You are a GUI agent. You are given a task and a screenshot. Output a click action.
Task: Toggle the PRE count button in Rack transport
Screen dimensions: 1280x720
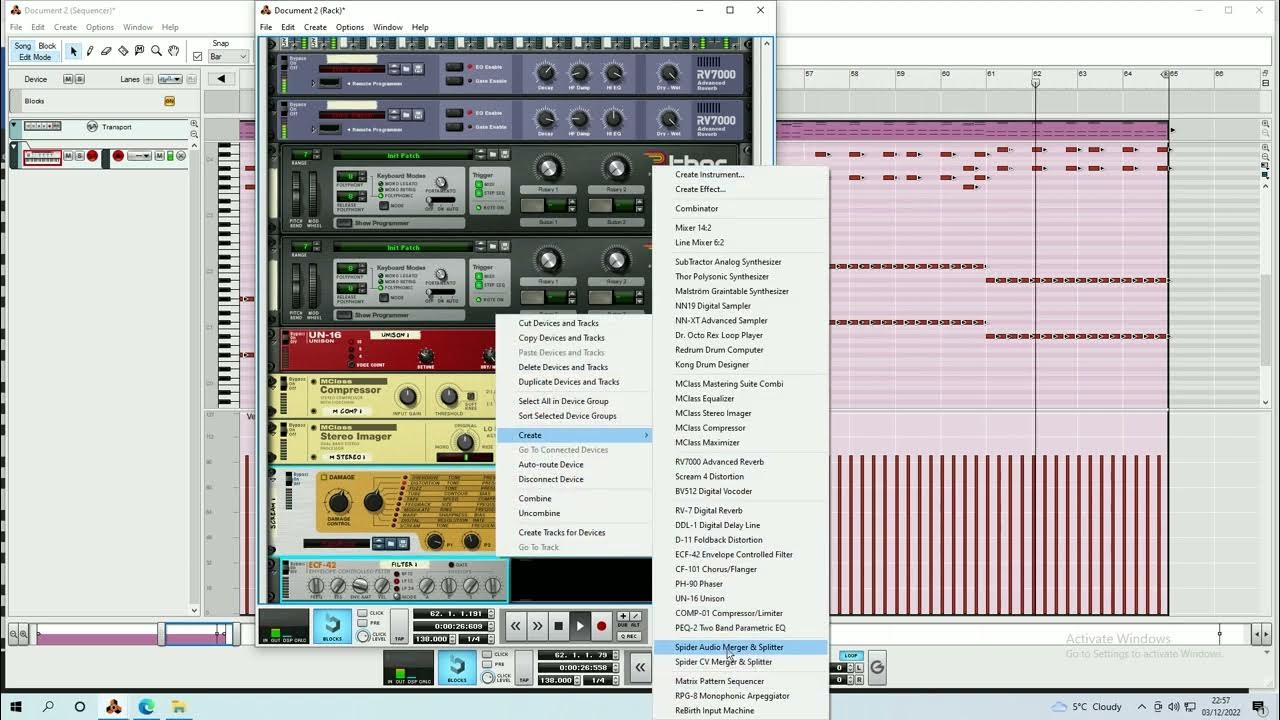362,624
